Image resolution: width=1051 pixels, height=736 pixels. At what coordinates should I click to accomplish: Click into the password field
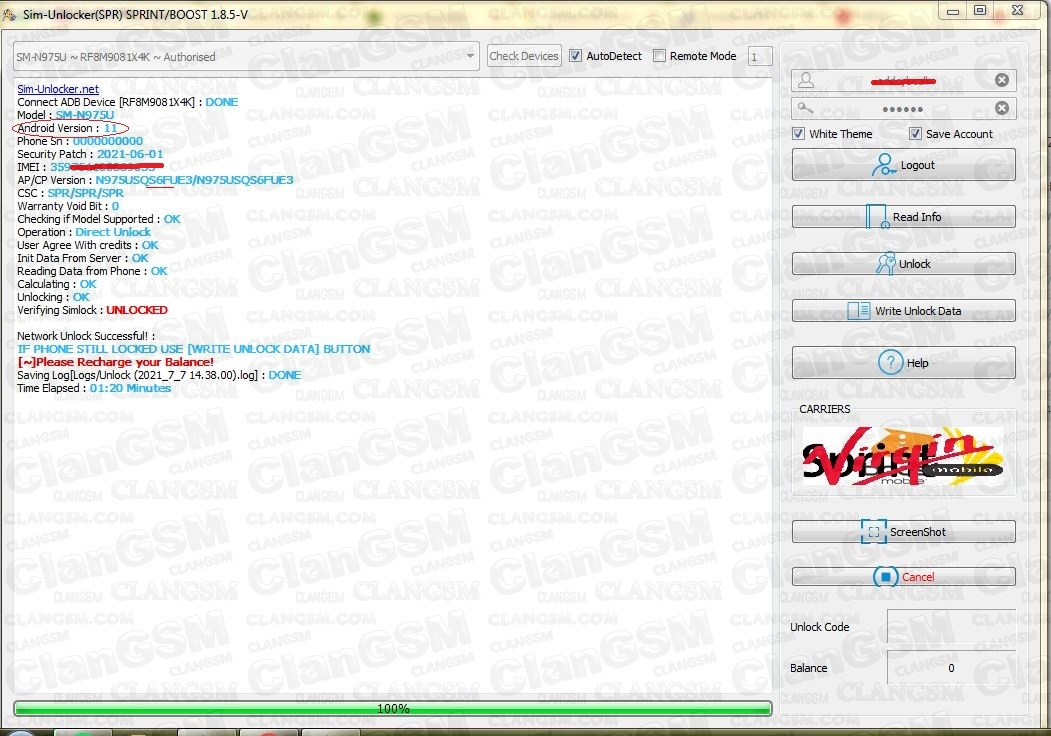pos(904,109)
